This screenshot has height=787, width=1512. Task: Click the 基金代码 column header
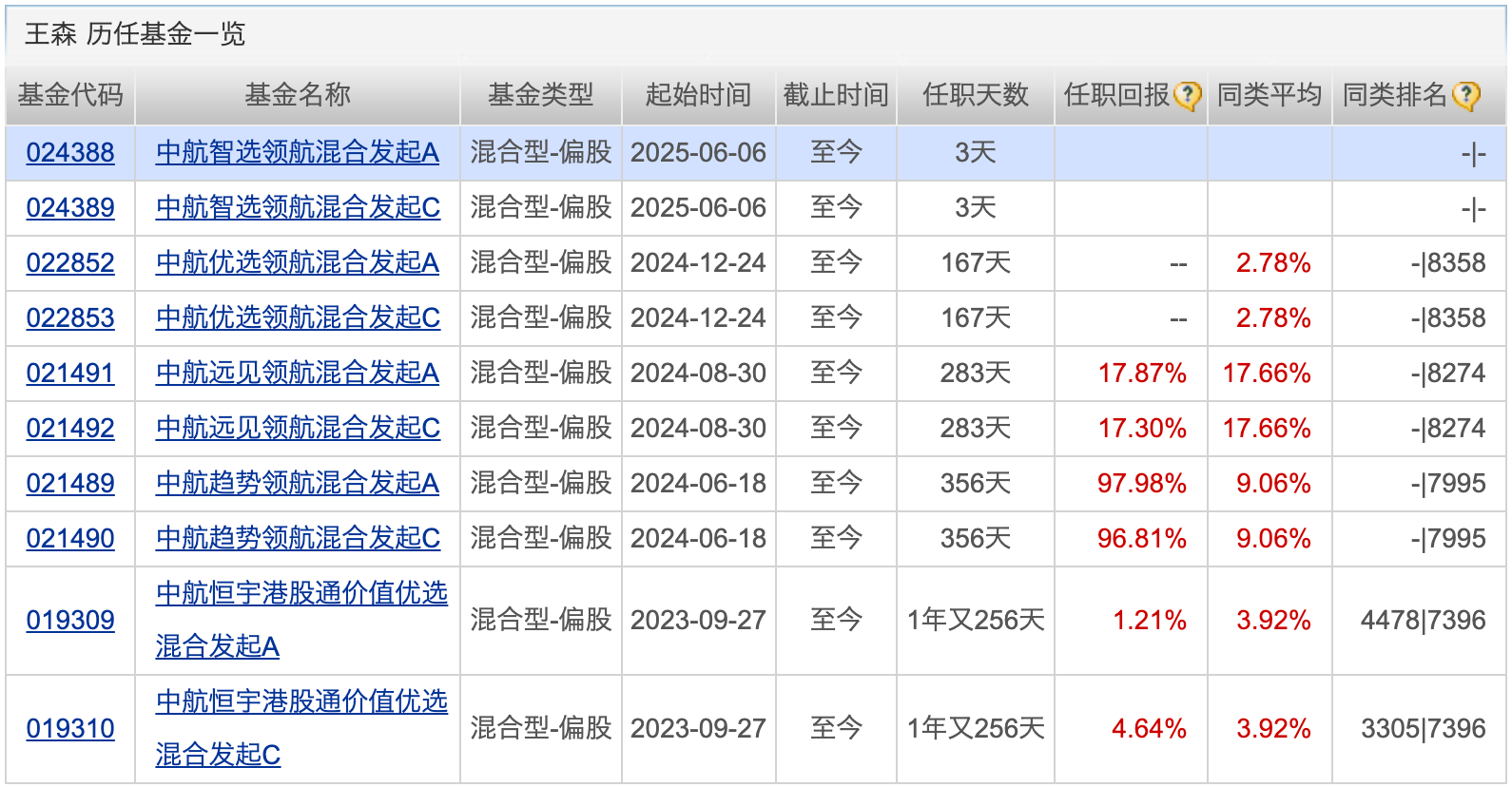point(70,95)
